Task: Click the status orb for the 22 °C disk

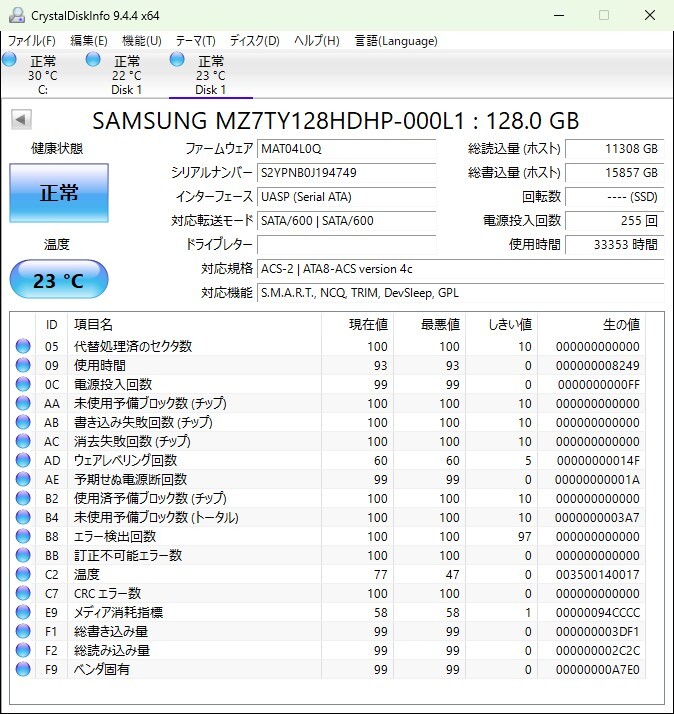Action: 93,59
